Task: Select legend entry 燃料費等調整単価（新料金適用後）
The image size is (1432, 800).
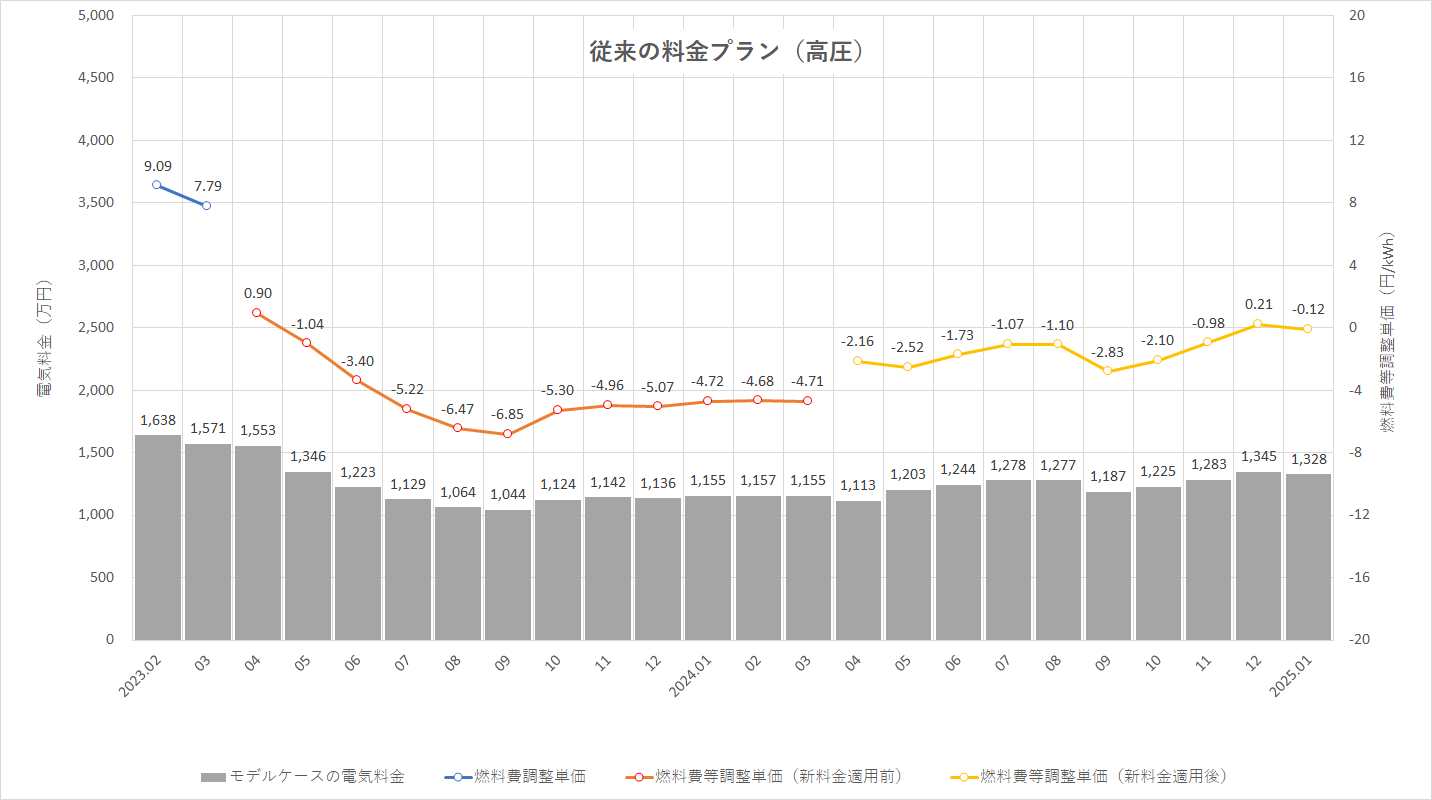Action: click(x=1088, y=776)
